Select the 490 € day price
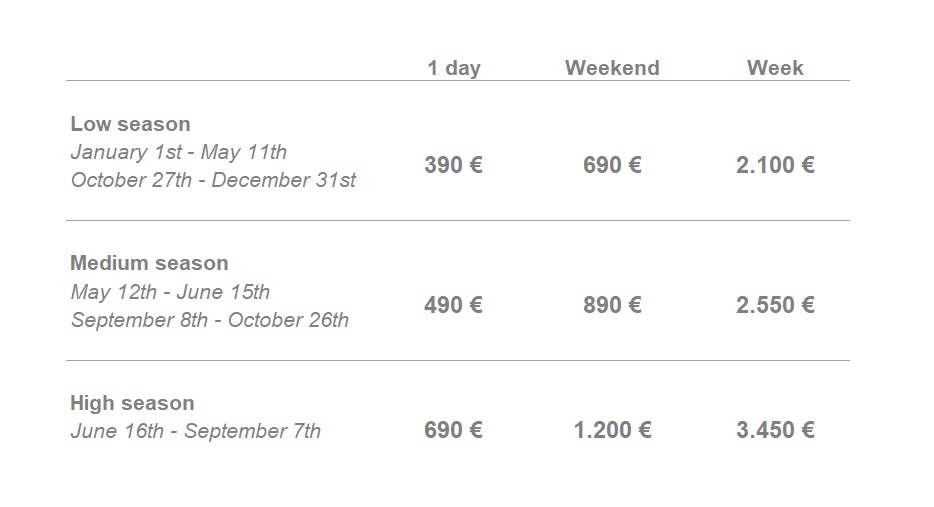This screenshot has height=507, width=934. pyautogui.click(x=453, y=305)
